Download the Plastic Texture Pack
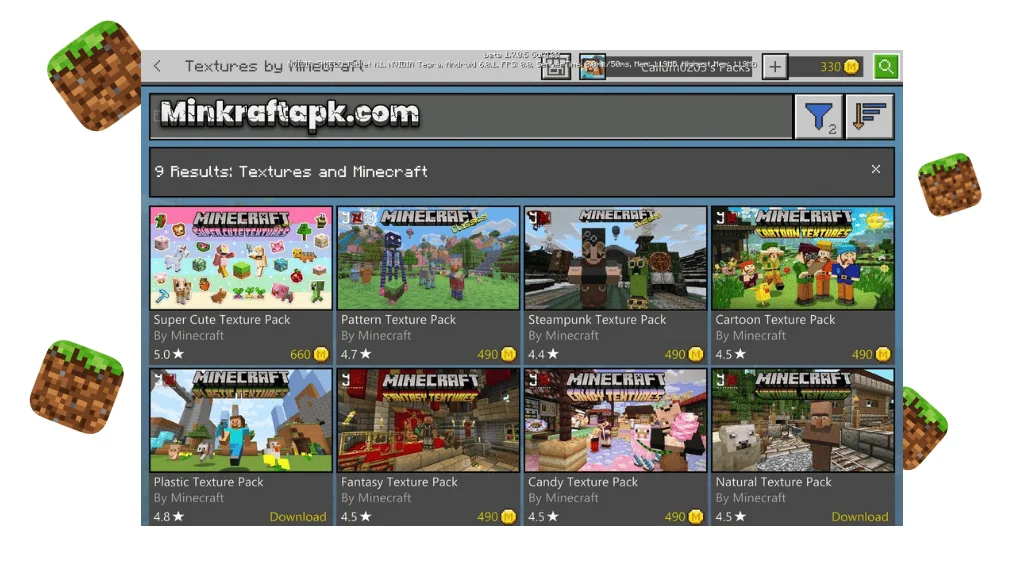This screenshot has height=576, width=1024. pos(298,517)
